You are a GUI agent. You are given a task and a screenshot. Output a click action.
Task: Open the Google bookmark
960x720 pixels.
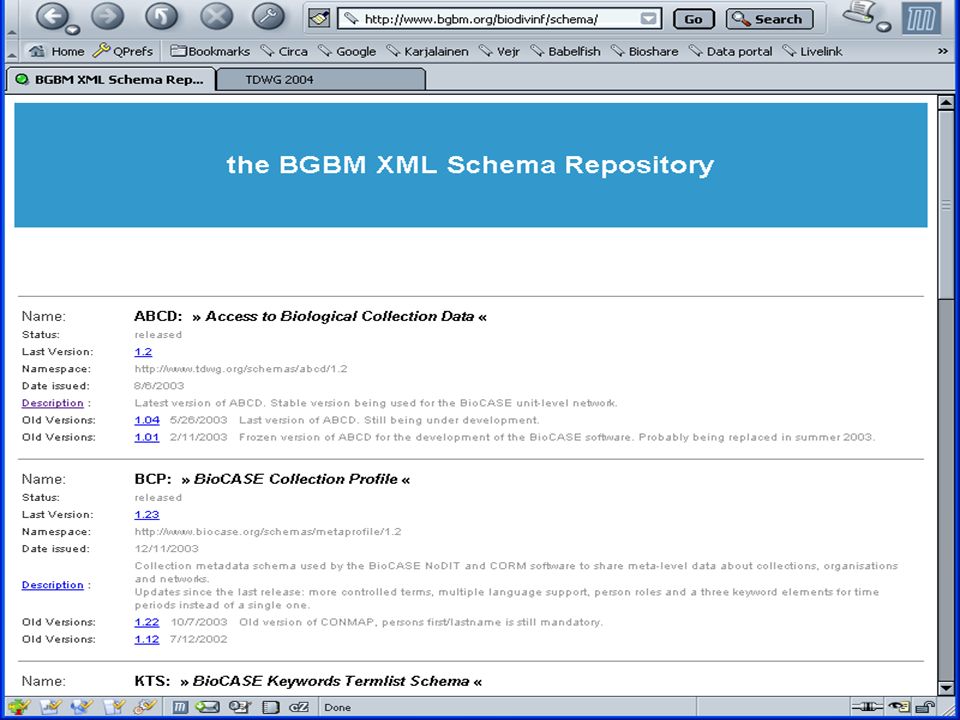point(347,51)
